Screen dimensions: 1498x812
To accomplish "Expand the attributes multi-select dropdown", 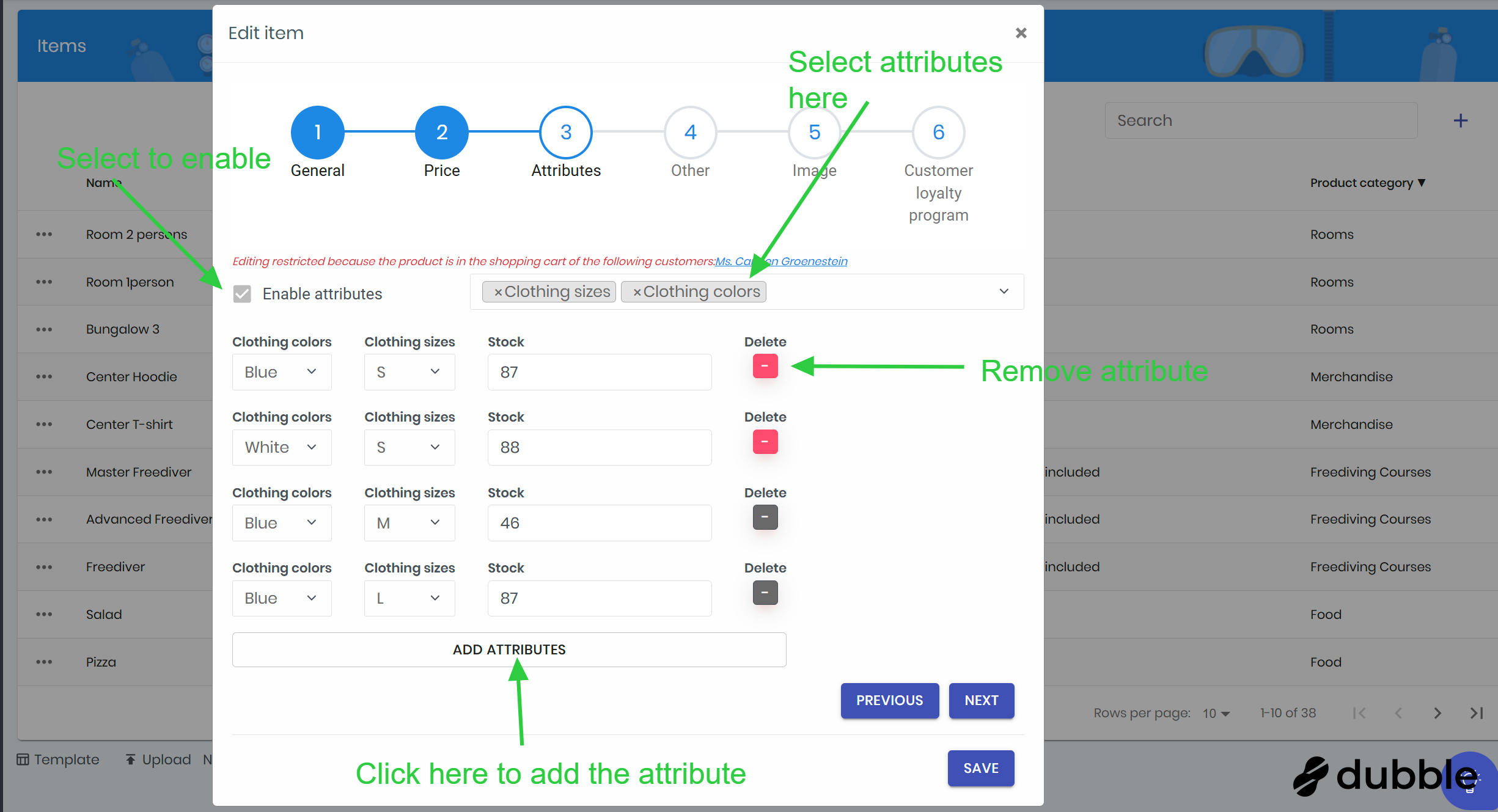I will (1004, 291).
